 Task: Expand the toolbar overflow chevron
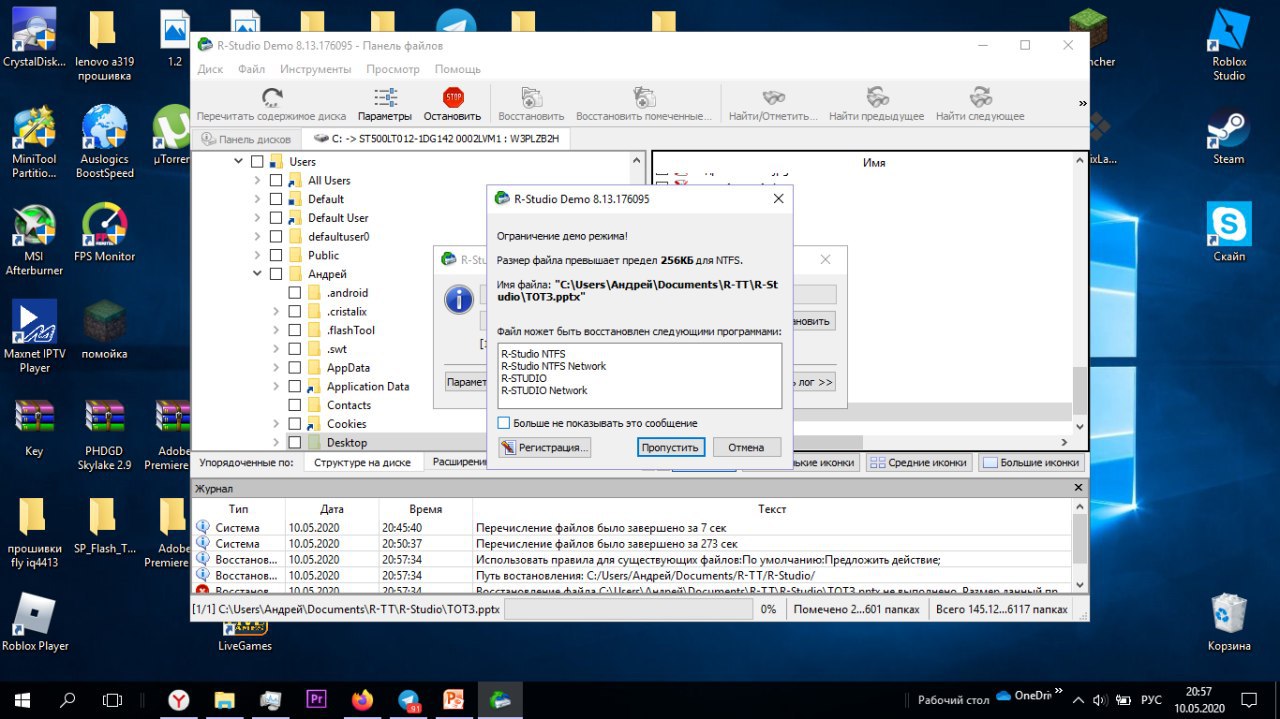1082,103
